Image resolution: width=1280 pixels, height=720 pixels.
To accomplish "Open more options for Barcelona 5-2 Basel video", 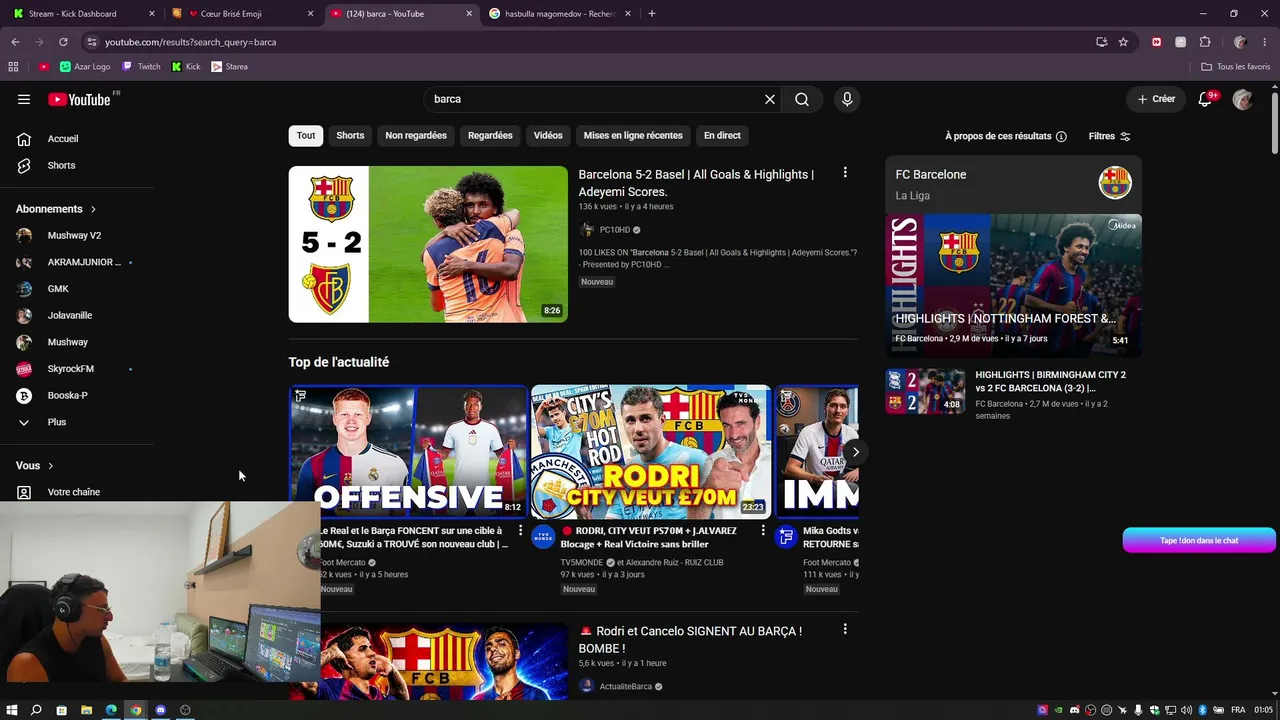I will (845, 173).
